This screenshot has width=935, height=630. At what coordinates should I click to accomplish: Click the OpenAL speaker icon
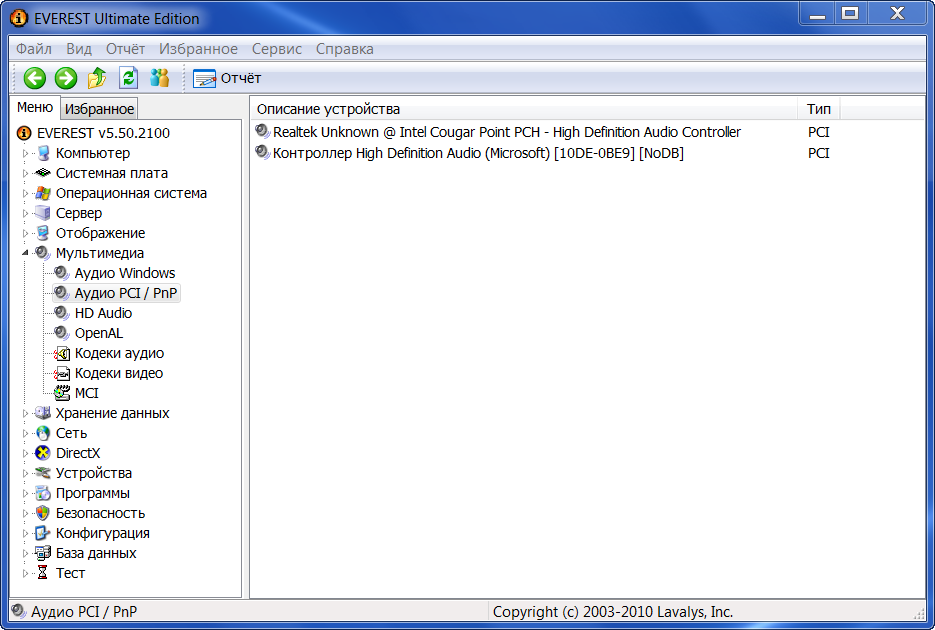pyautogui.click(x=62, y=333)
